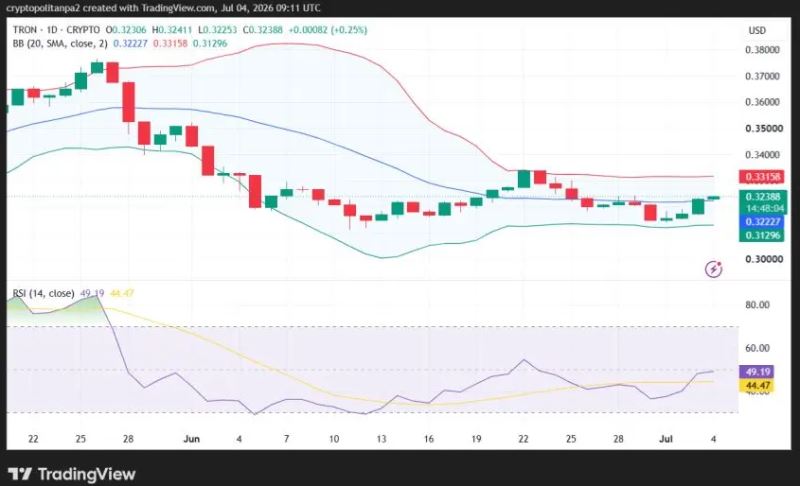
Task: Click the 0.35000 price axis value
Action: click(764, 129)
